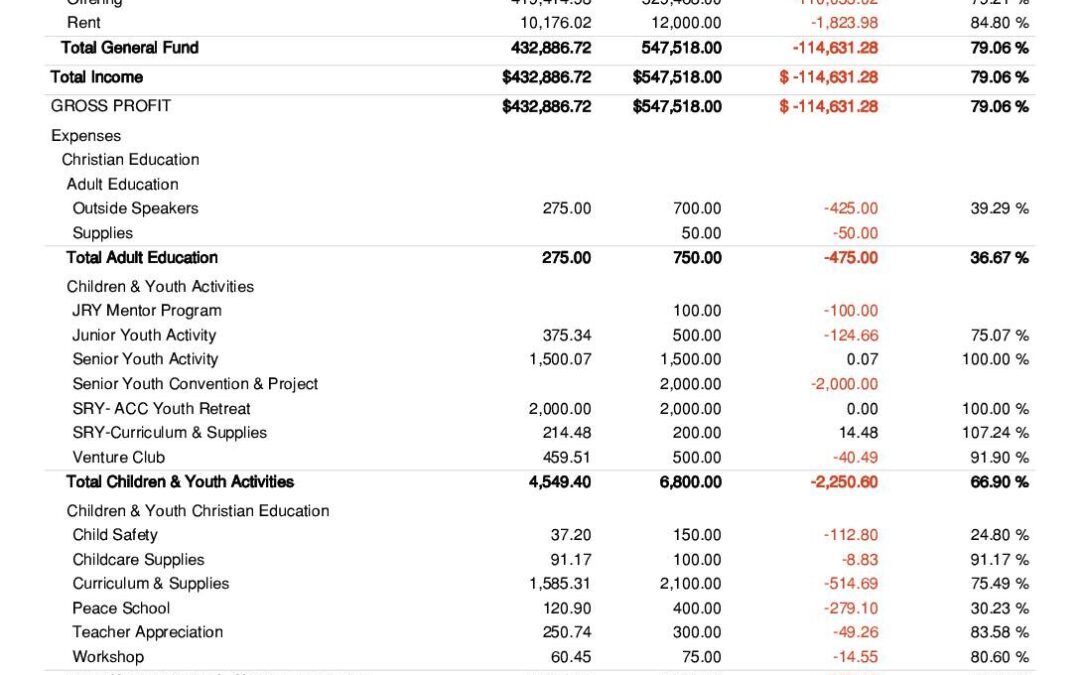The height and width of the screenshot is (675, 1080).
Task: Select the 'SRY-Curriculum & Supplies' row label
Action: 169,433
